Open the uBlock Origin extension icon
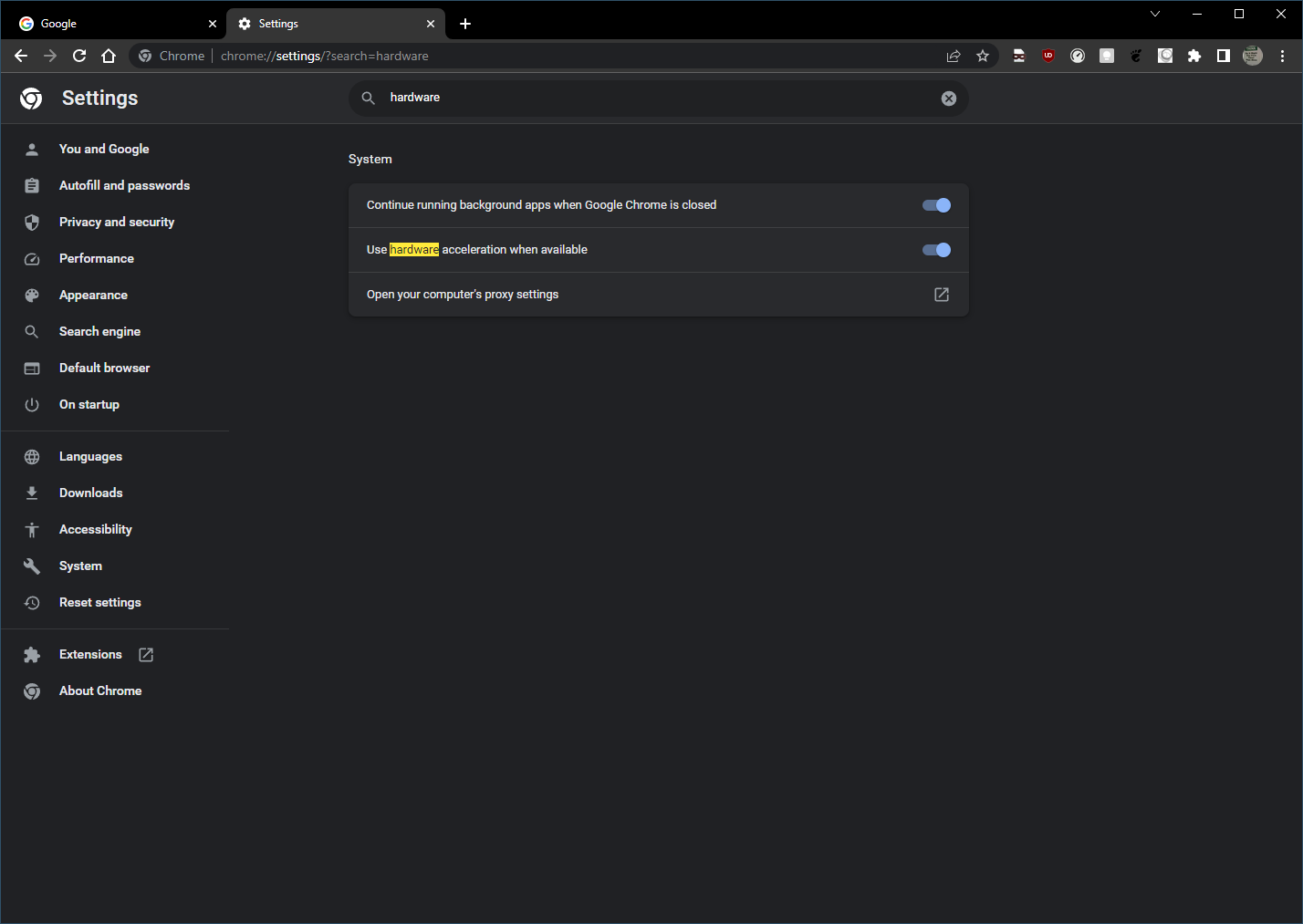The width and height of the screenshot is (1303, 924). tap(1048, 56)
